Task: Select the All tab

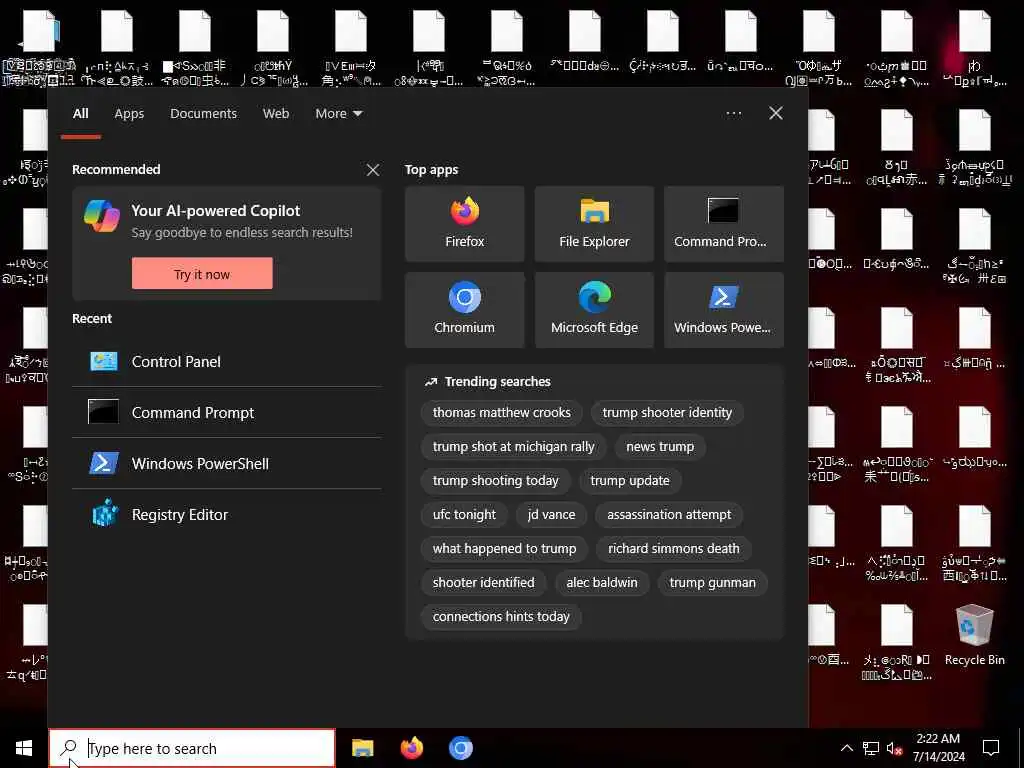Action: pos(80,114)
